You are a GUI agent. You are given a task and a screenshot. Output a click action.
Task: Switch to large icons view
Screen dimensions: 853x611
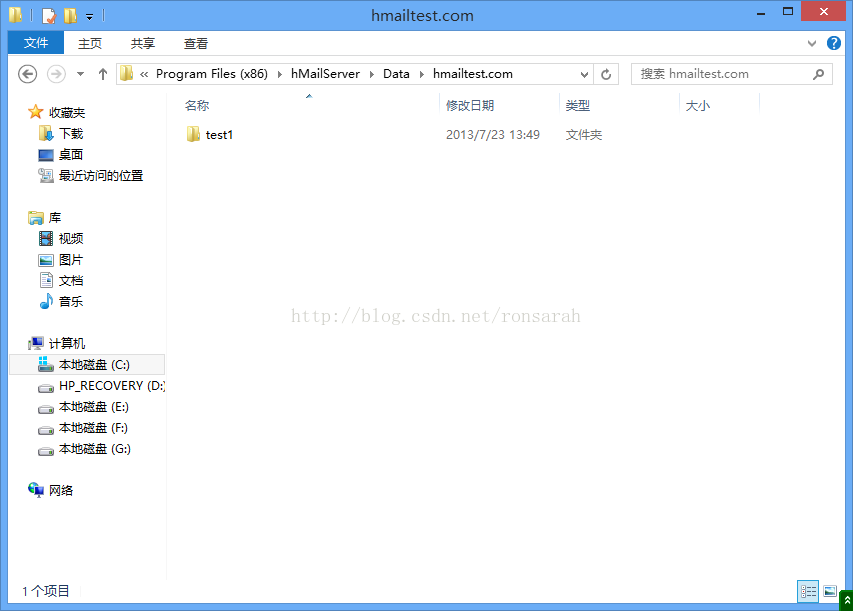(x=830, y=591)
